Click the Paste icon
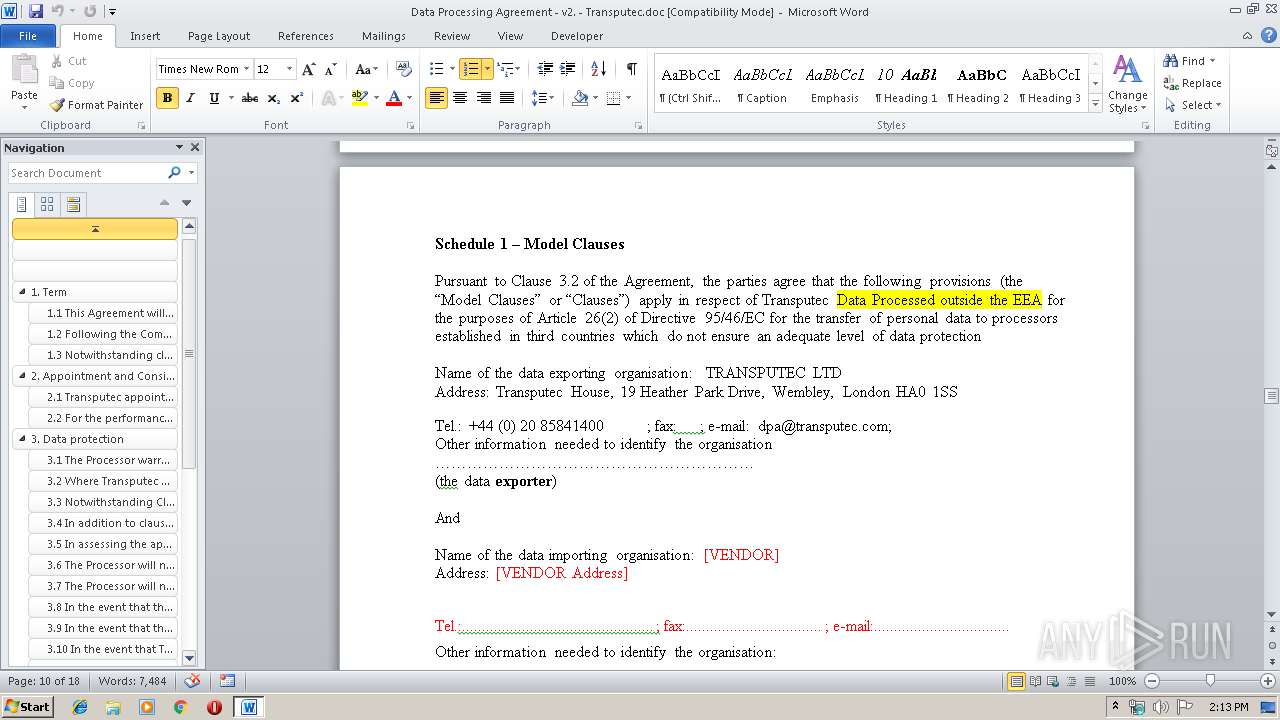 [24, 70]
